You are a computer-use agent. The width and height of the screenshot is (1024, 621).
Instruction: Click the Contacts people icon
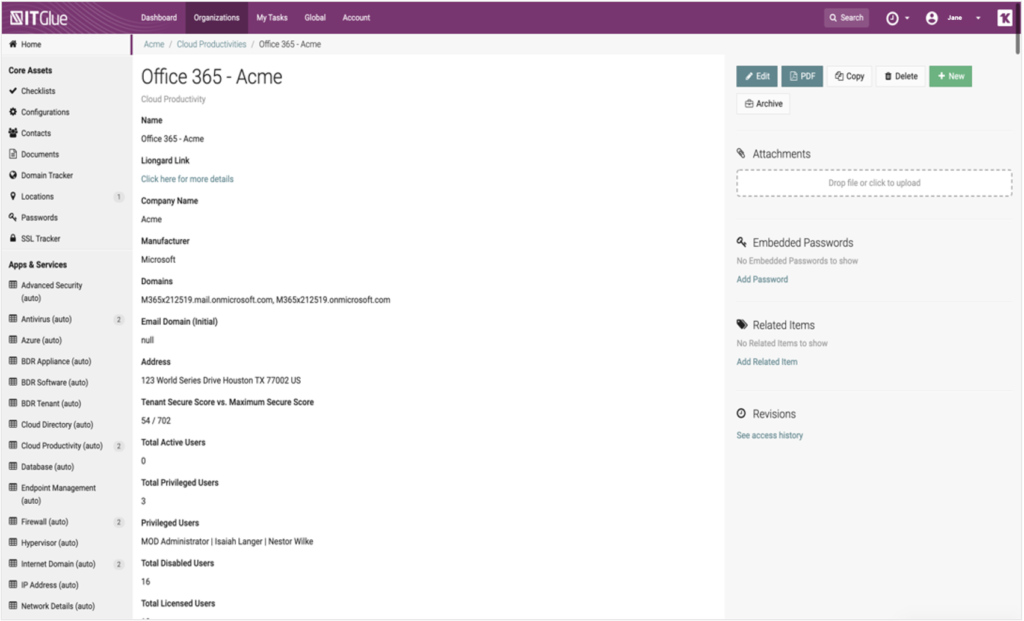[x=12, y=133]
